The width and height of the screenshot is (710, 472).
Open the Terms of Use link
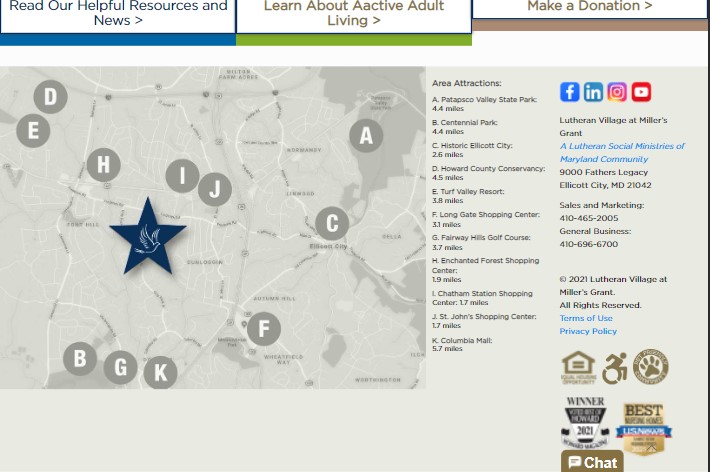coord(586,318)
